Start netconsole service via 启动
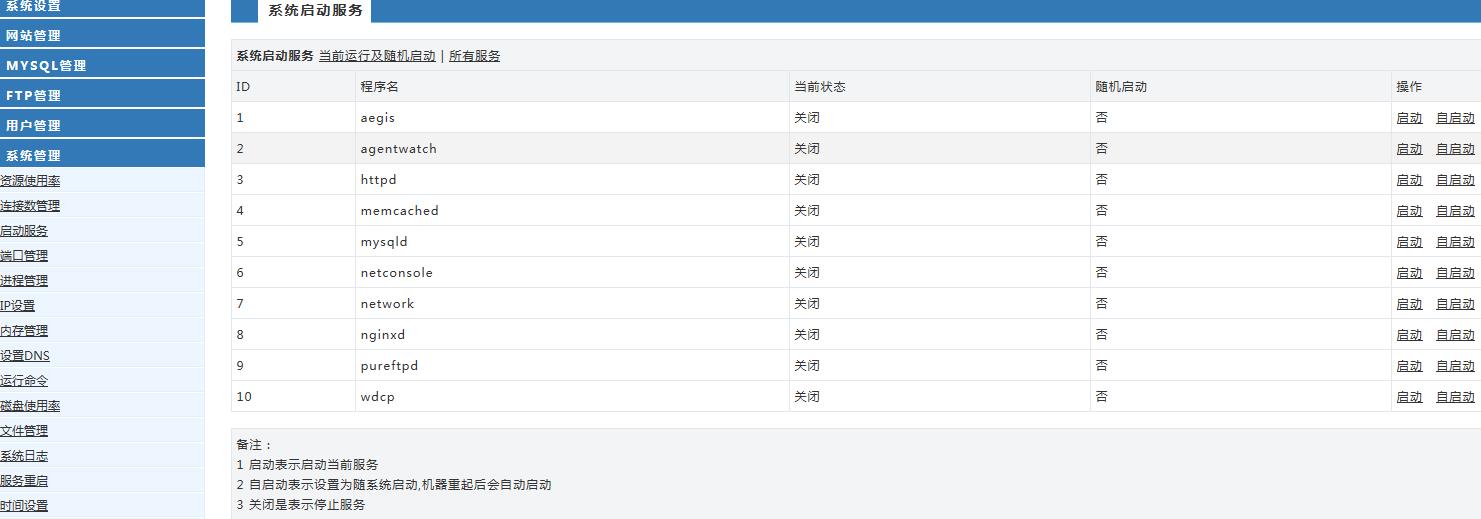This screenshot has height=519, width=1481. pos(1409,273)
